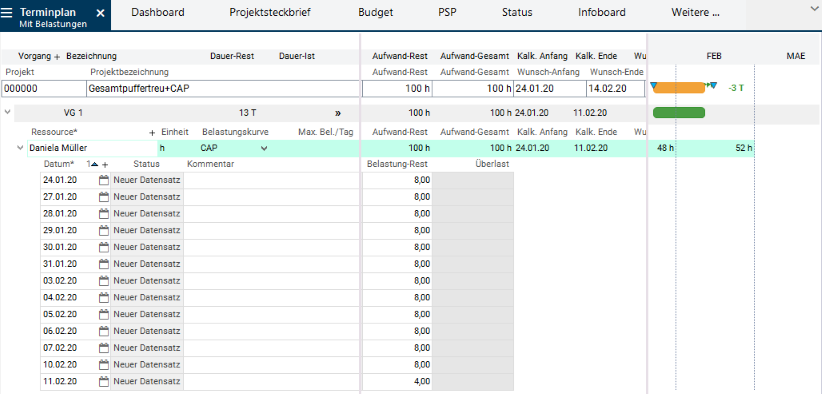Click the double-arrow icon in VG 1 row
The image size is (822, 394).
tap(338, 113)
